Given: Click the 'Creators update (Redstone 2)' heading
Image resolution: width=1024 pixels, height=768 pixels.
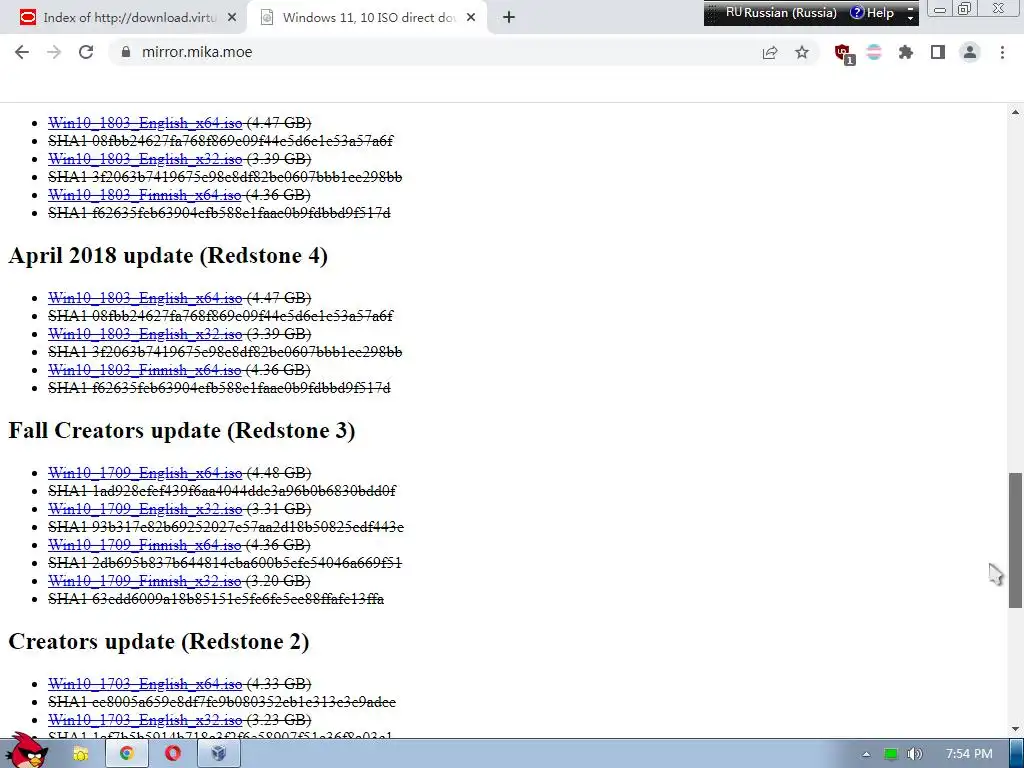Looking at the screenshot, I should (x=159, y=641).
